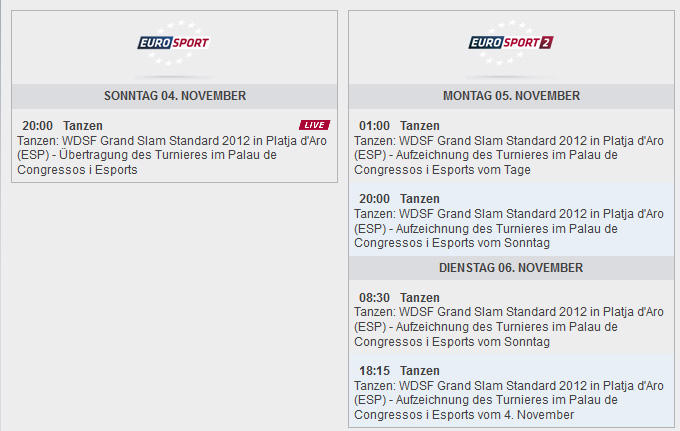
Task: Open the 01:00 Tanzen entry on Monday
Action: (x=511, y=146)
